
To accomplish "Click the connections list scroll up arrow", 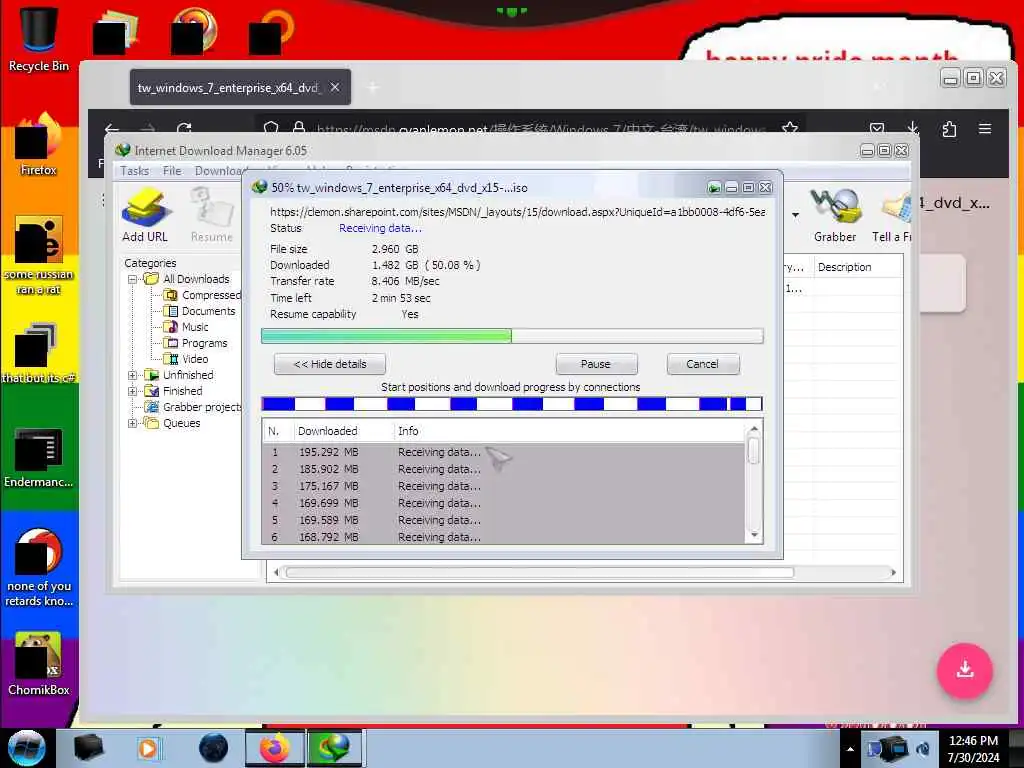I will pos(754,429).
